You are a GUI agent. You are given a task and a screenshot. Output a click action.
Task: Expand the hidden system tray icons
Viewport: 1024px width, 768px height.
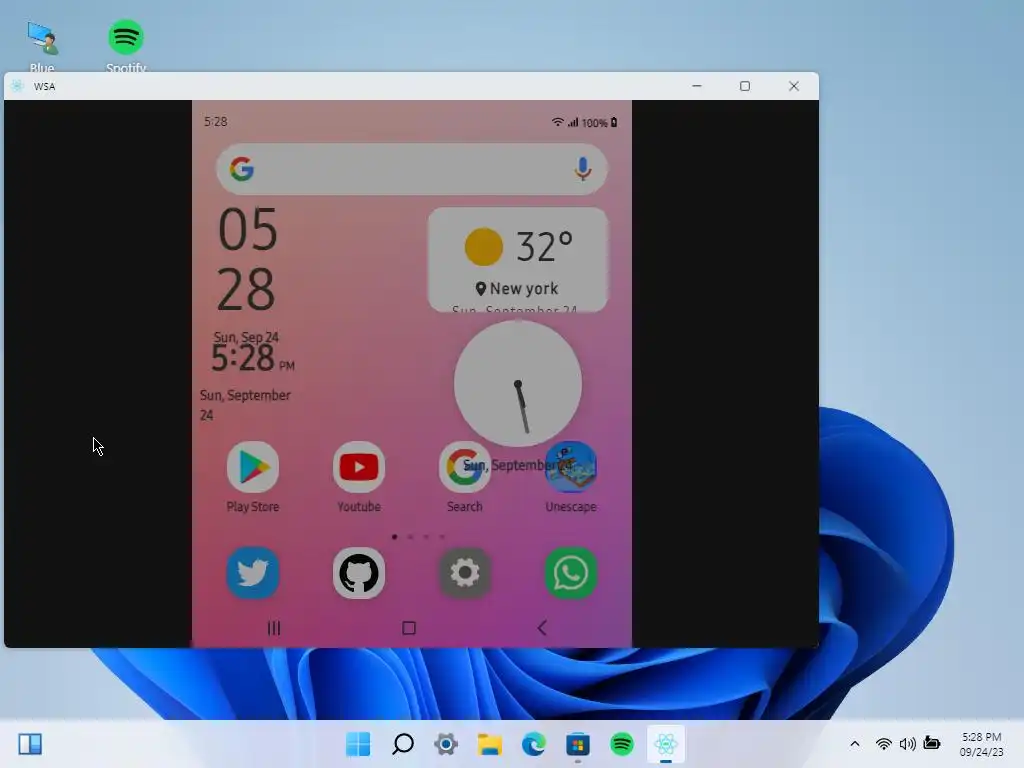[x=855, y=744]
